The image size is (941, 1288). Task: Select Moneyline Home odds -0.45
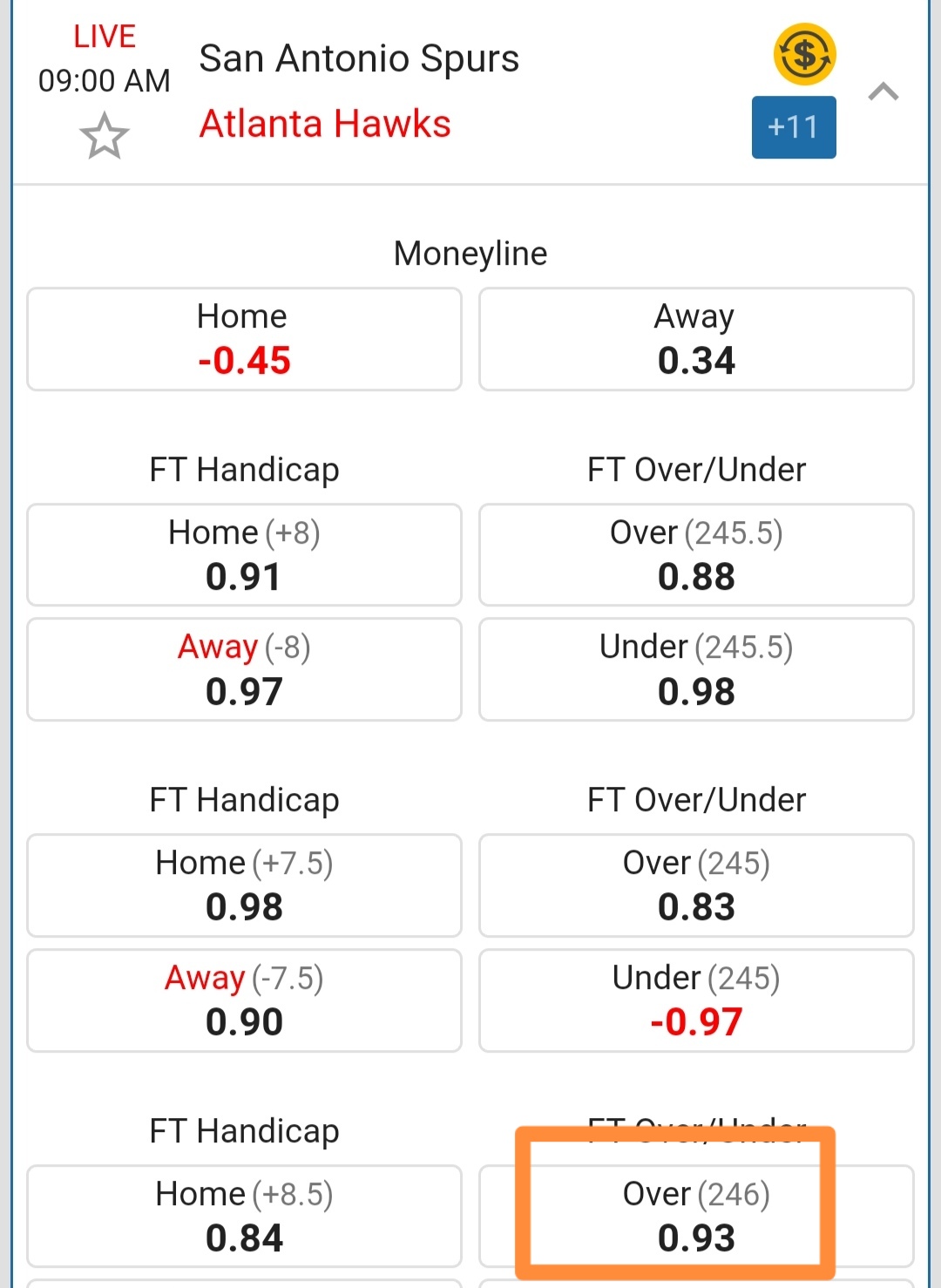[244, 339]
